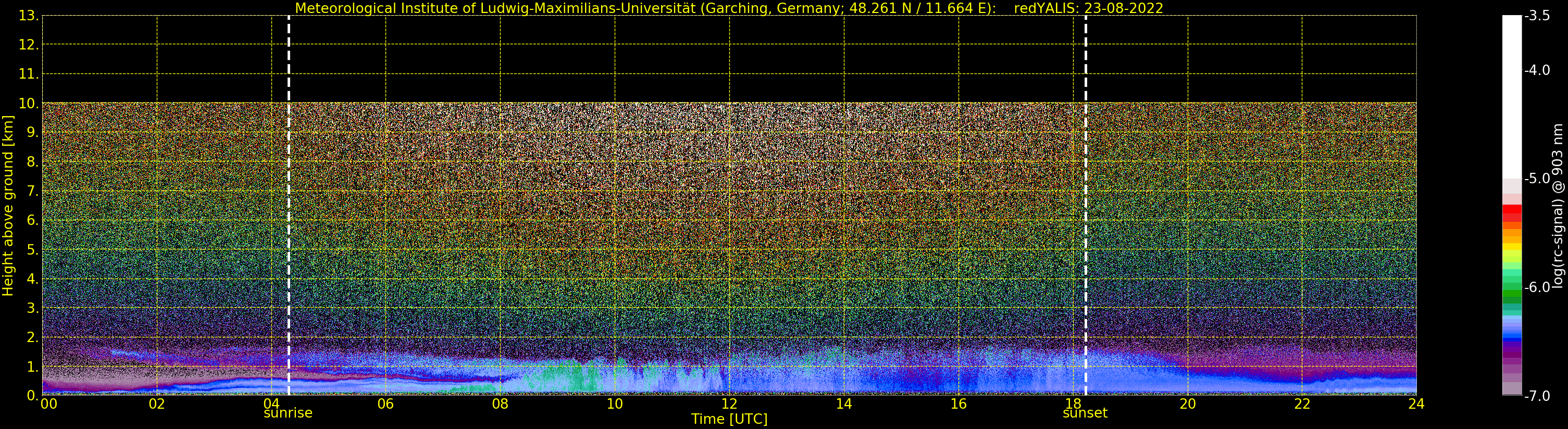Screen dimensions: 1568x429
Task: Click the '02' tick on the time axis
Action: pyautogui.click(x=157, y=404)
